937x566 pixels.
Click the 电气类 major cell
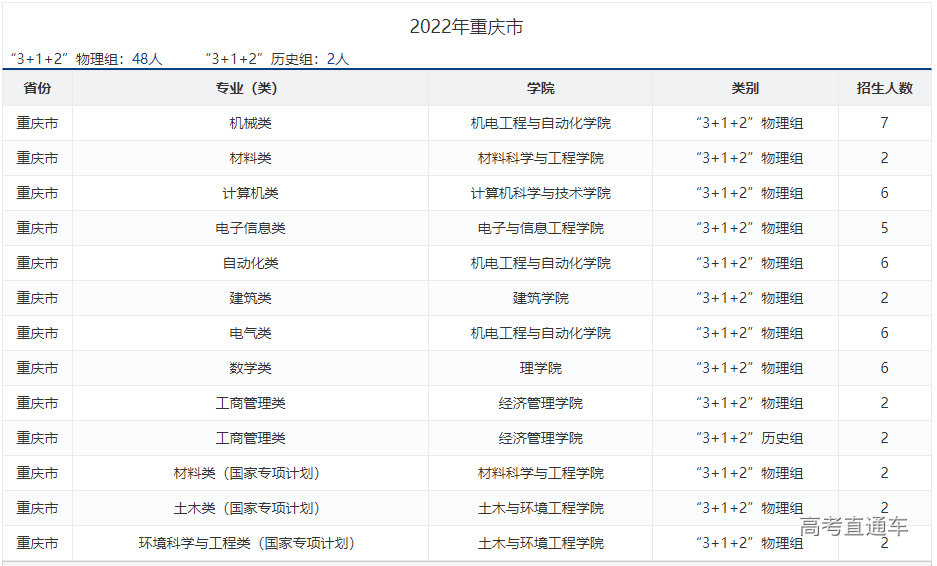point(250,333)
